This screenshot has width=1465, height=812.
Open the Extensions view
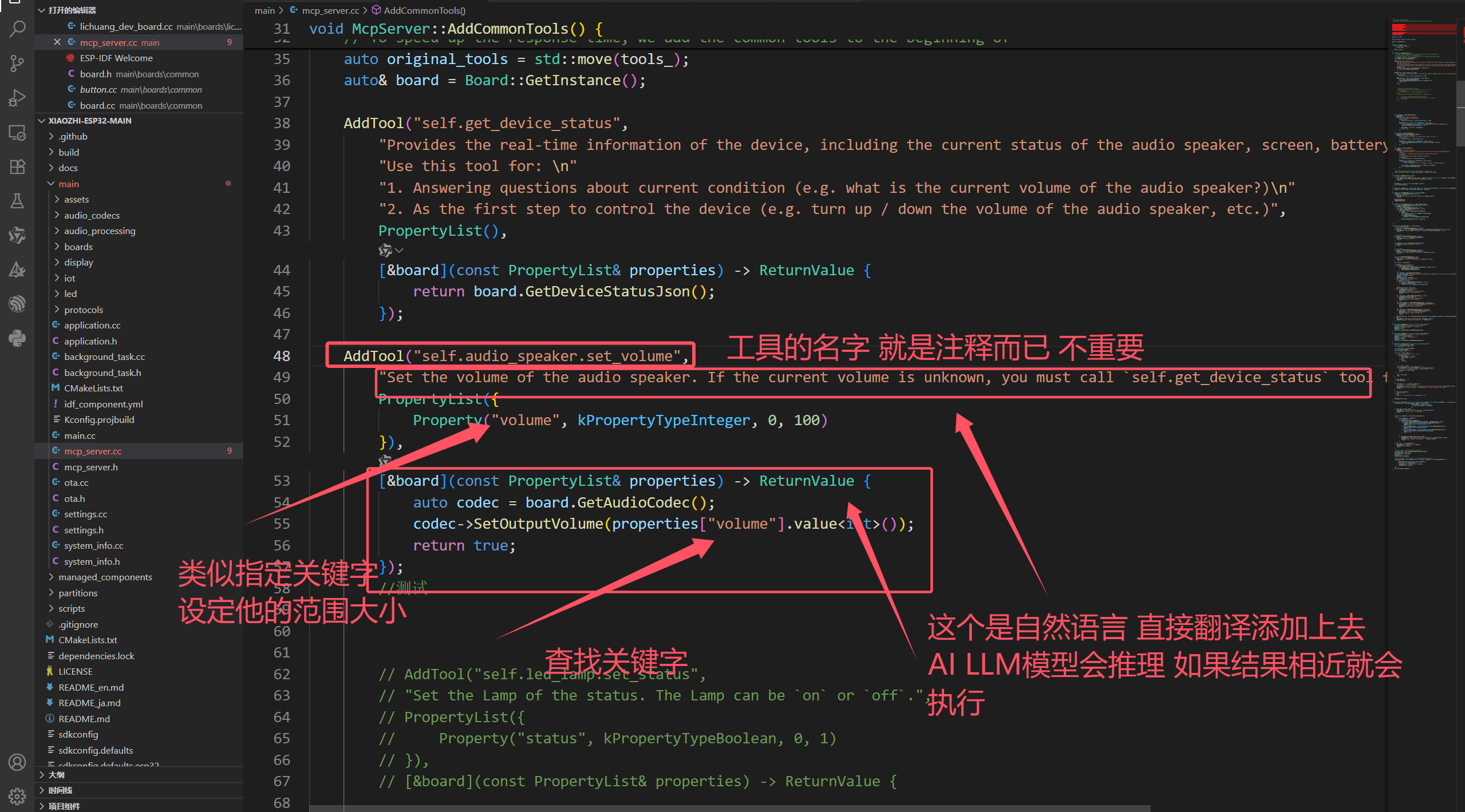point(17,167)
